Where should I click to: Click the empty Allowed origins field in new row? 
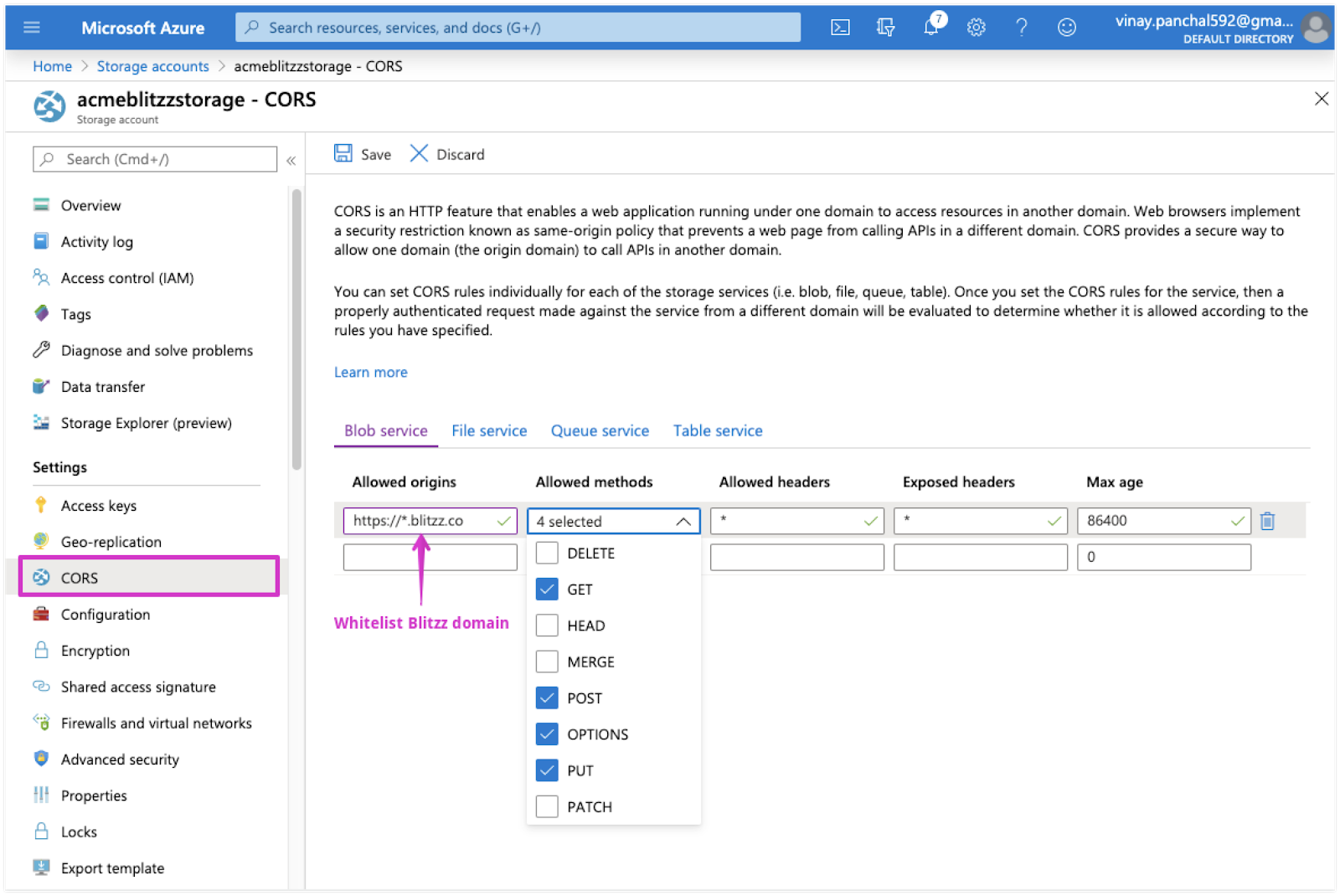click(x=430, y=557)
